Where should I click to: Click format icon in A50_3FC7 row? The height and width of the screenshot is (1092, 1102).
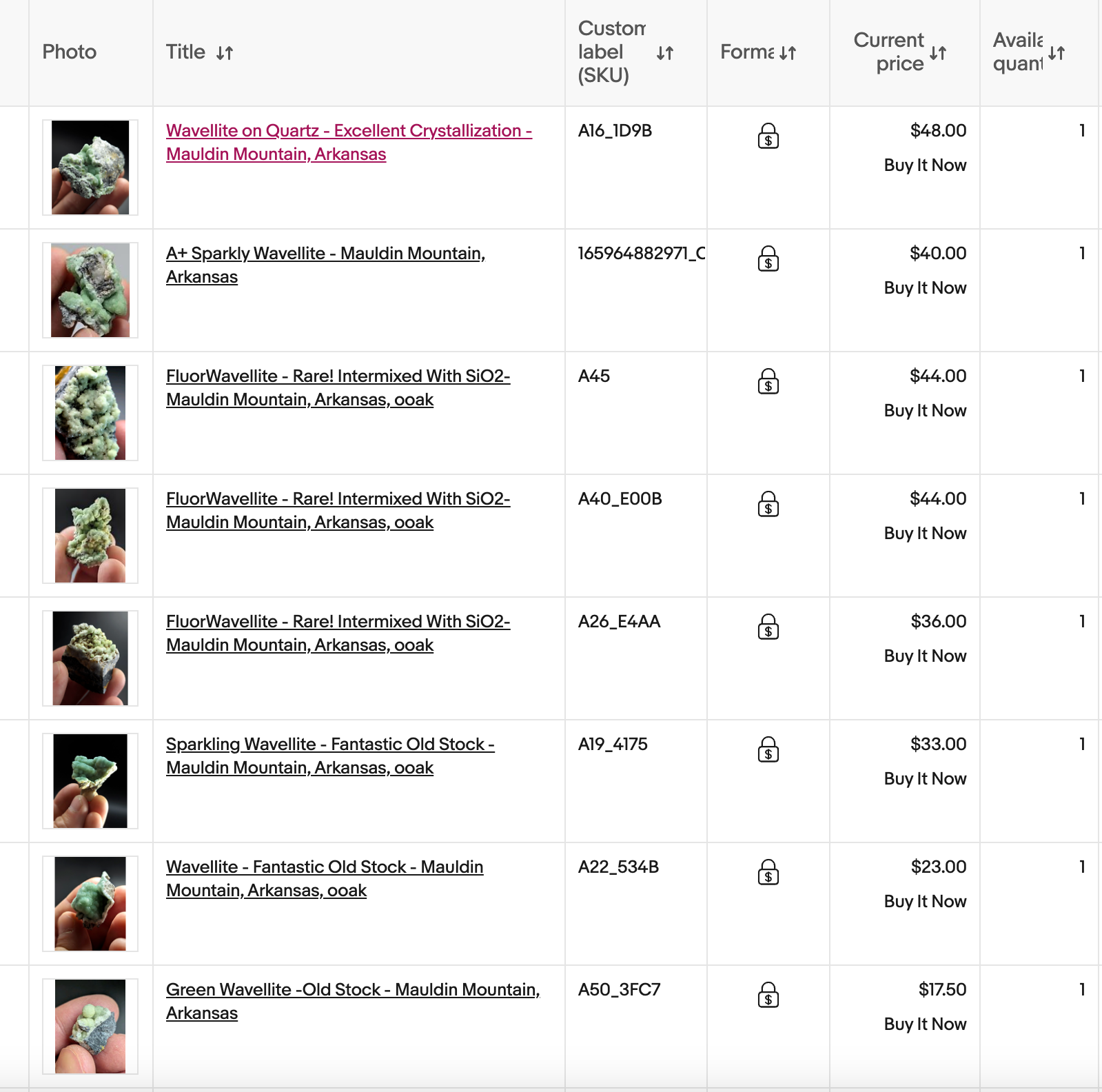click(768, 995)
